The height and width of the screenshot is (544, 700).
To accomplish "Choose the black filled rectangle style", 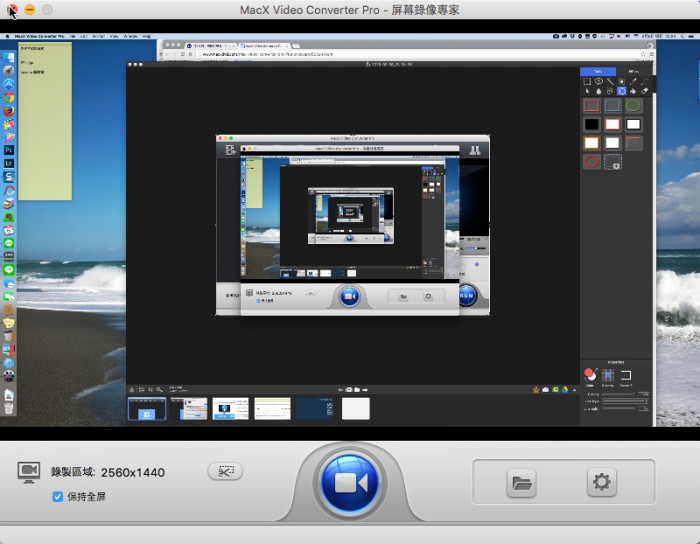I will pyautogui.click(x=591, y=125).
